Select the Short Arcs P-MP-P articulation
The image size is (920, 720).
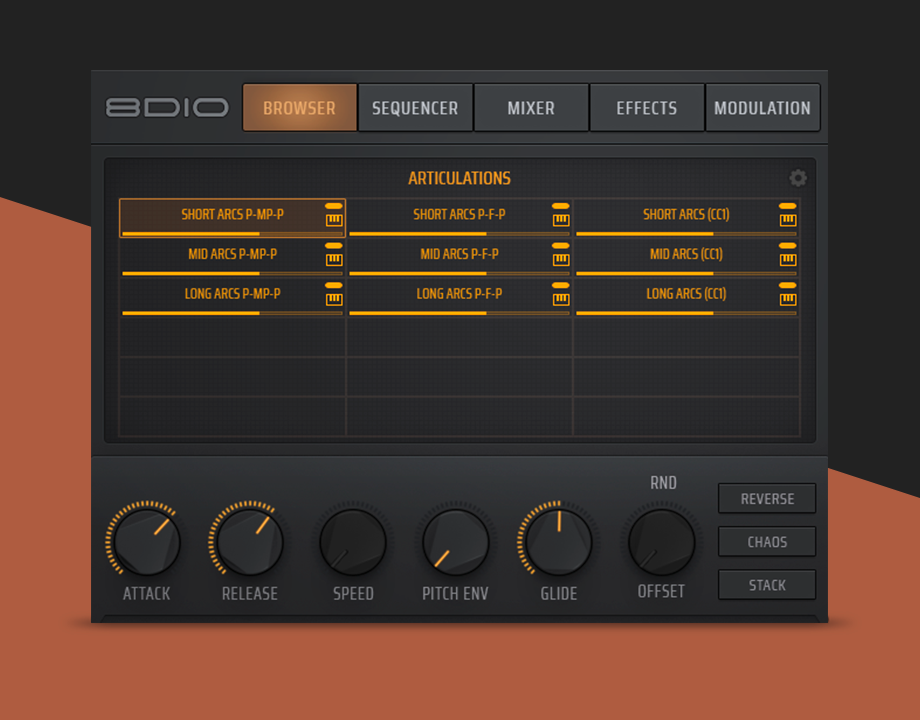pyautogui.click(x=232, y=218)
